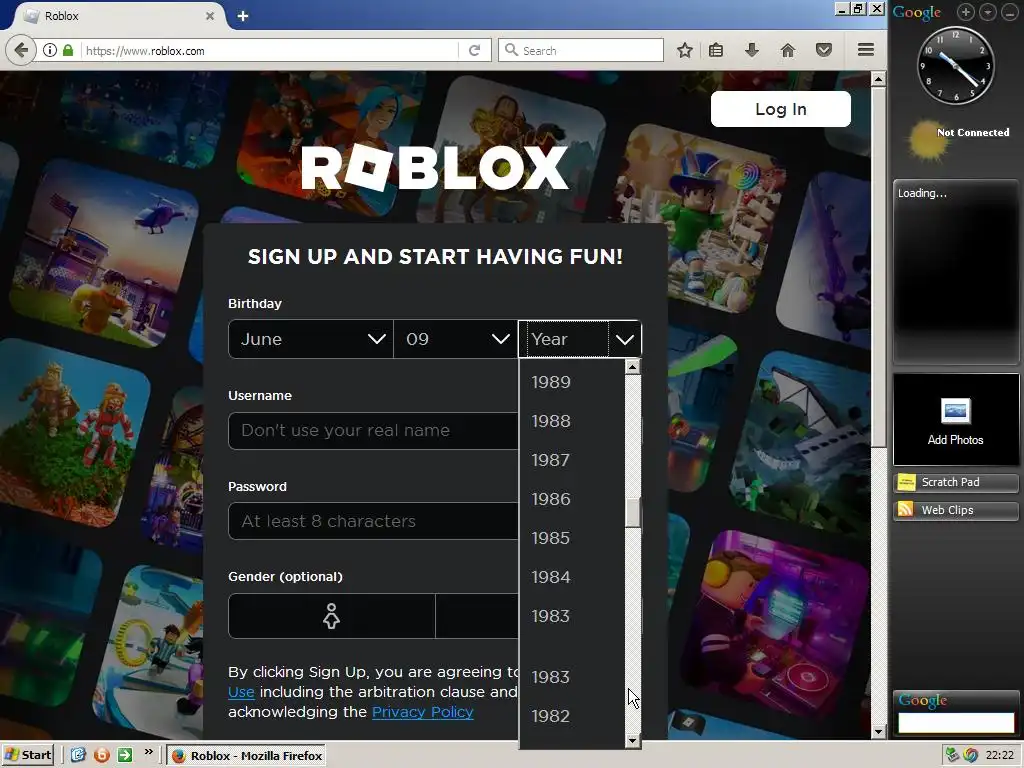Screen dimensions: 1024x768
Task: Click the Not Connected weather sun icon
Action: [927, 139]
